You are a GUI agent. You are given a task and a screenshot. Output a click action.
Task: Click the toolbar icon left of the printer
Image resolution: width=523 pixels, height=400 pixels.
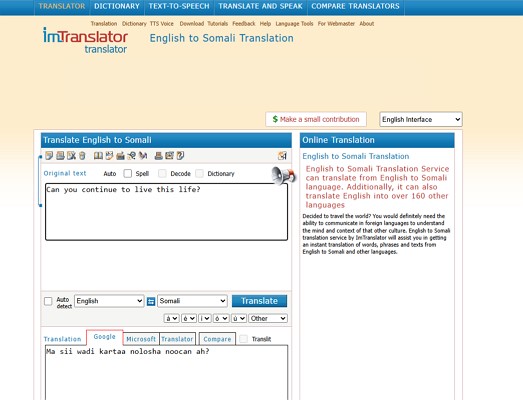click(143, 155)
